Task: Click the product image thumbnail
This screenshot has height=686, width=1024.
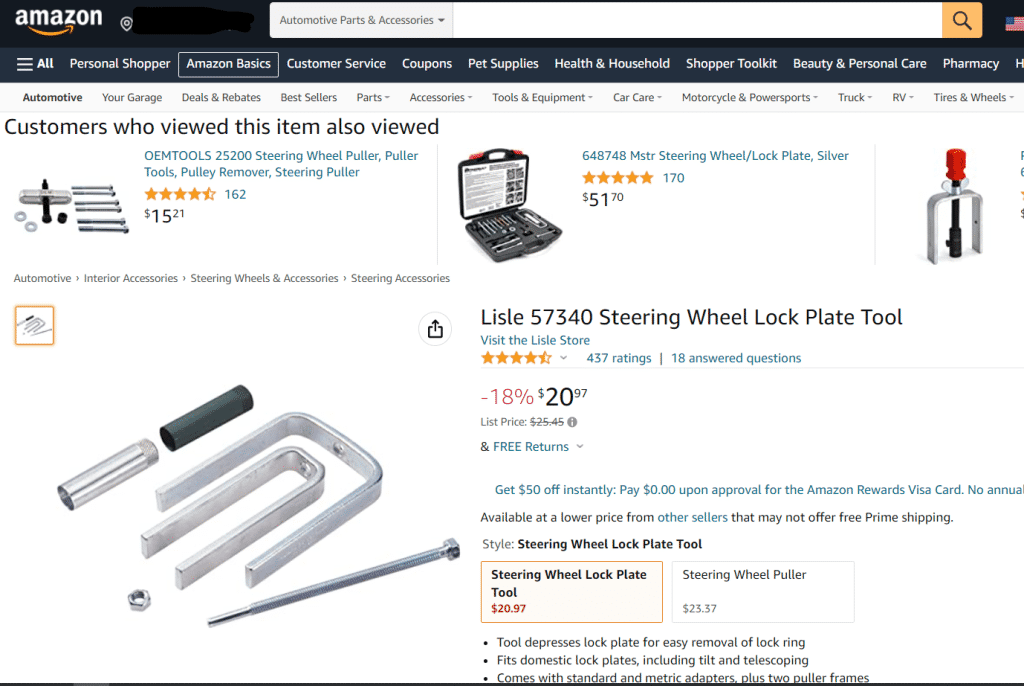Action: pyautogui.click(x=35, y=326)
